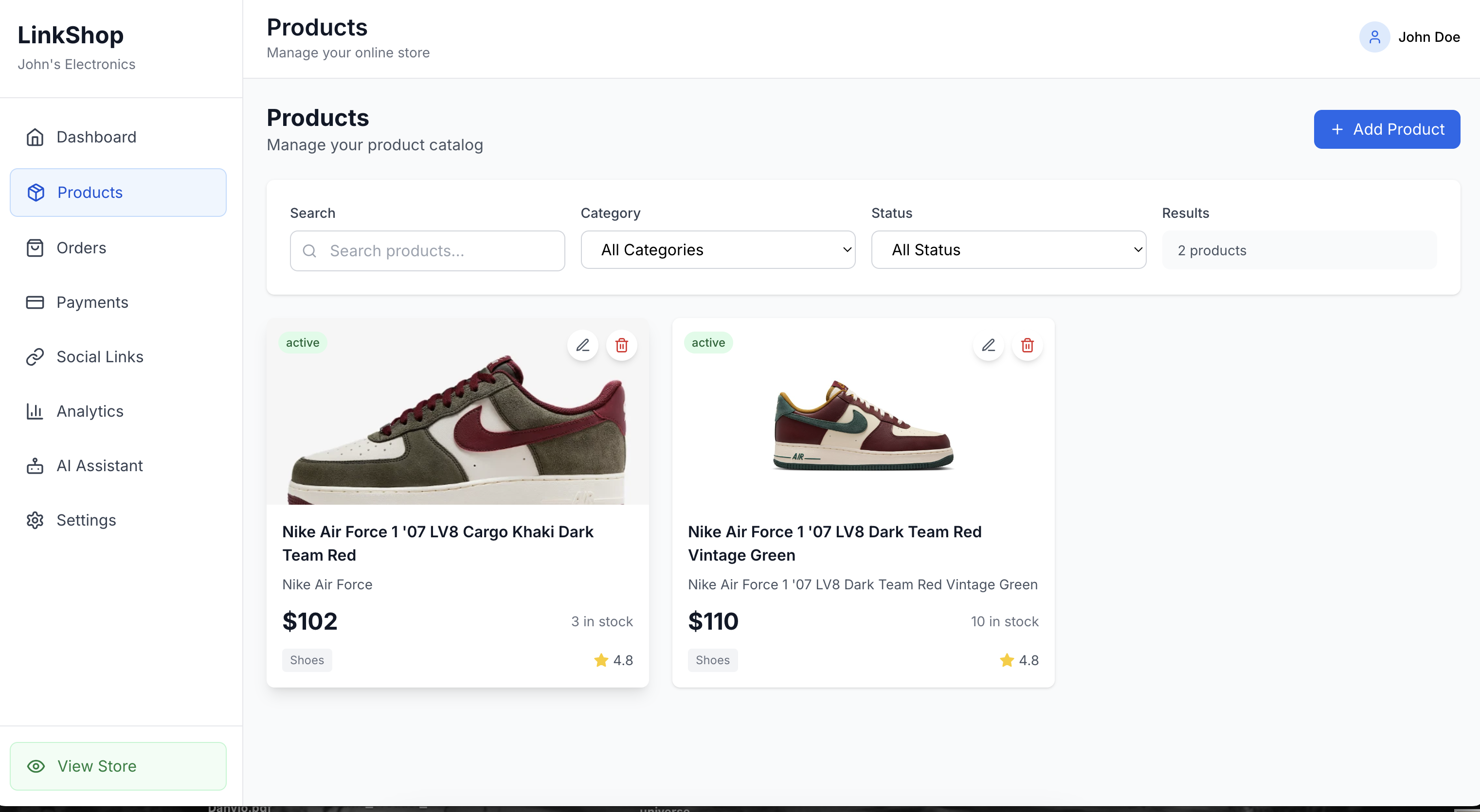This screenshot has width=1480, height=812.
Task: Click the View Store button
Action: [x=118, y=766]
